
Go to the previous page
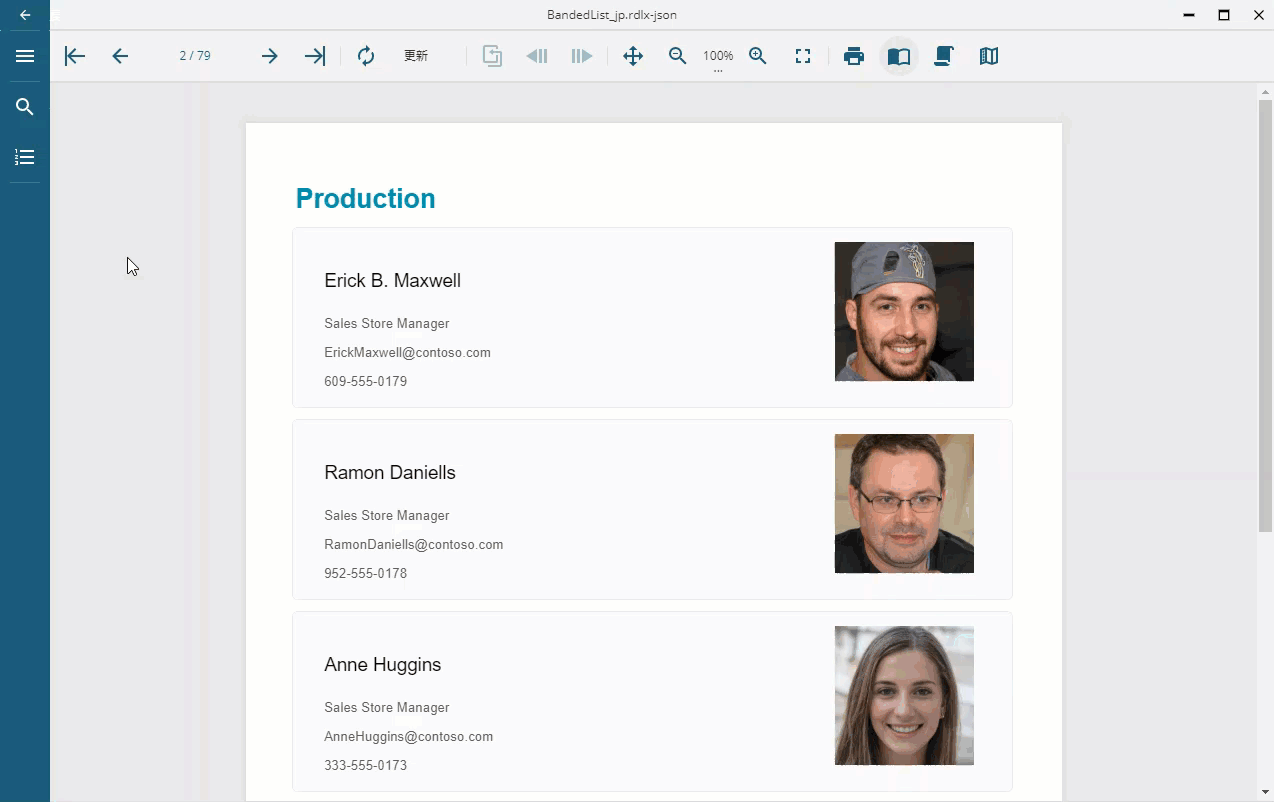120,56
